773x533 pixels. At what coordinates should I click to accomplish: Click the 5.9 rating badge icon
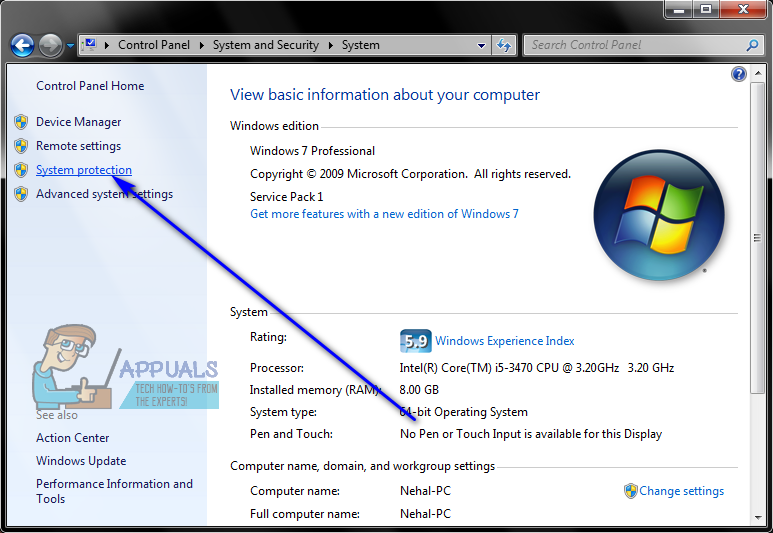[416, 341]
